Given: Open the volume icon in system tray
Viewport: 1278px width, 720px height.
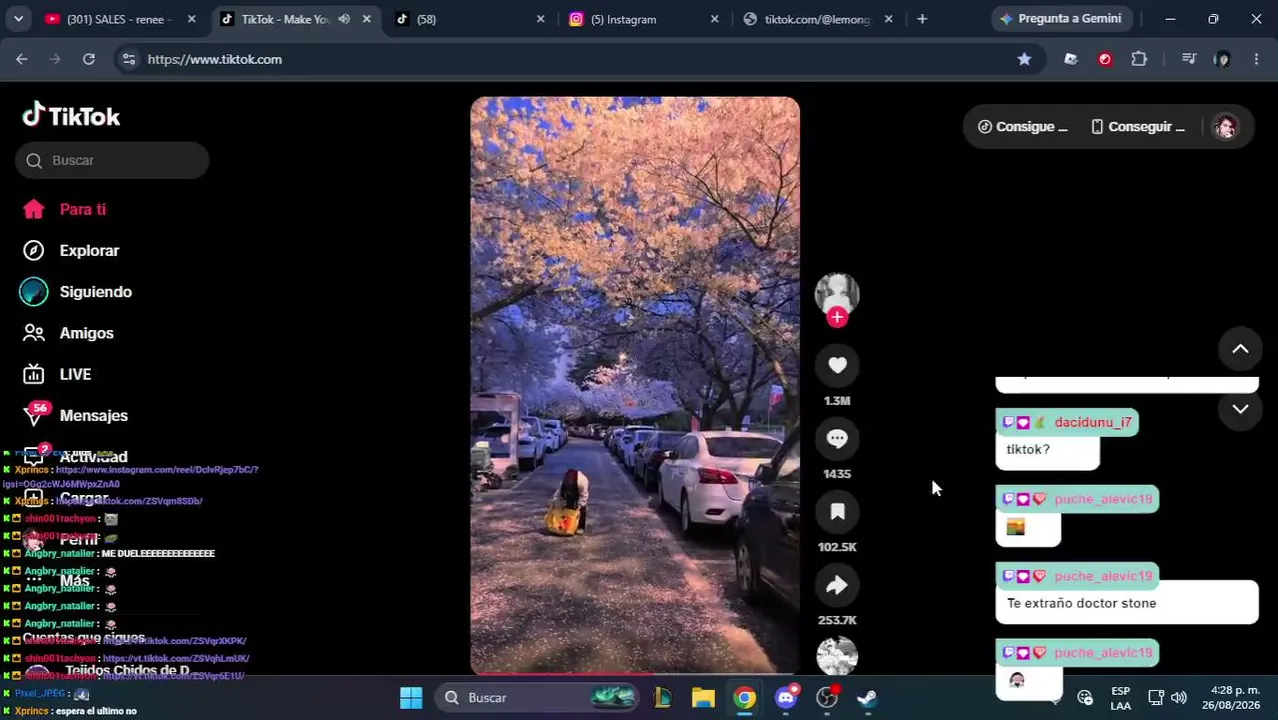Looking at the screenshot, I should tap(1179, 698).
